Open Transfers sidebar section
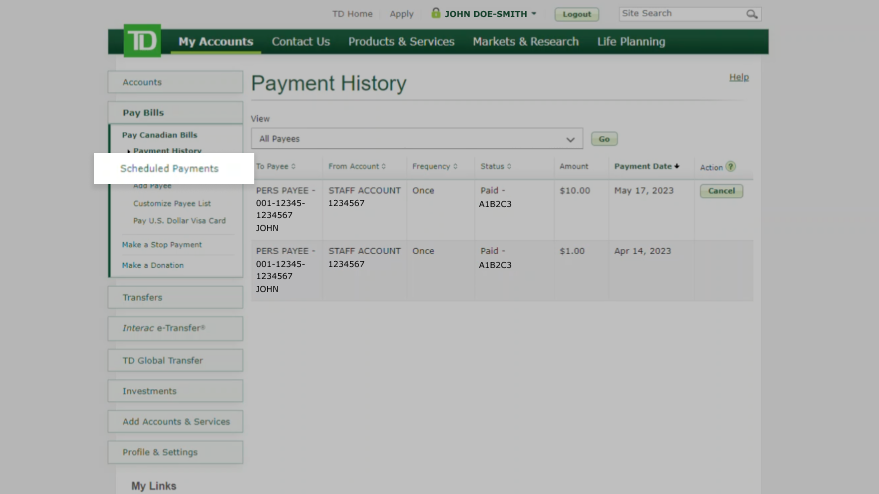The width and height of the screenshot is (879, 494). click(175, 297)
